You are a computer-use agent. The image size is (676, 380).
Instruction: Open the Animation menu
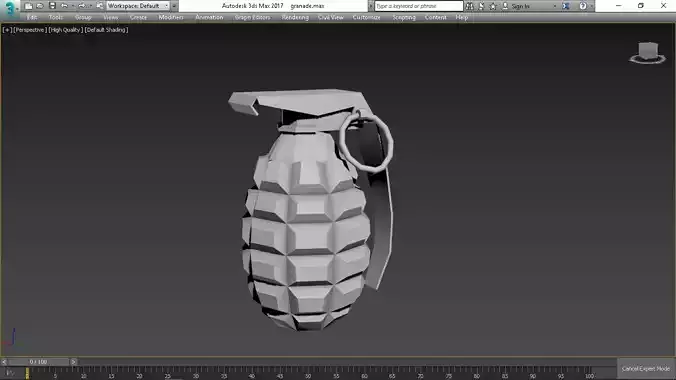209,18
